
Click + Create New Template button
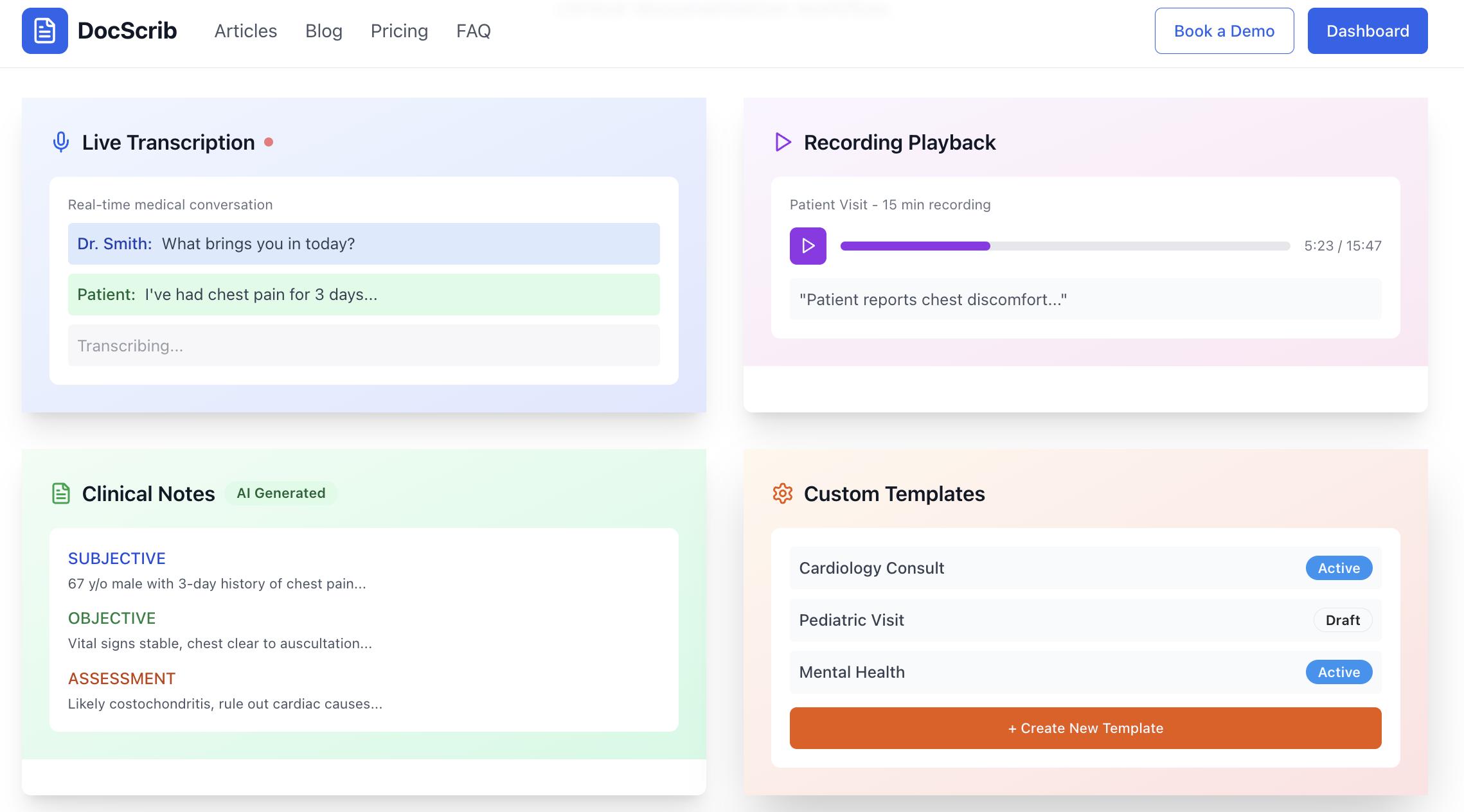tap(1085, 728)
